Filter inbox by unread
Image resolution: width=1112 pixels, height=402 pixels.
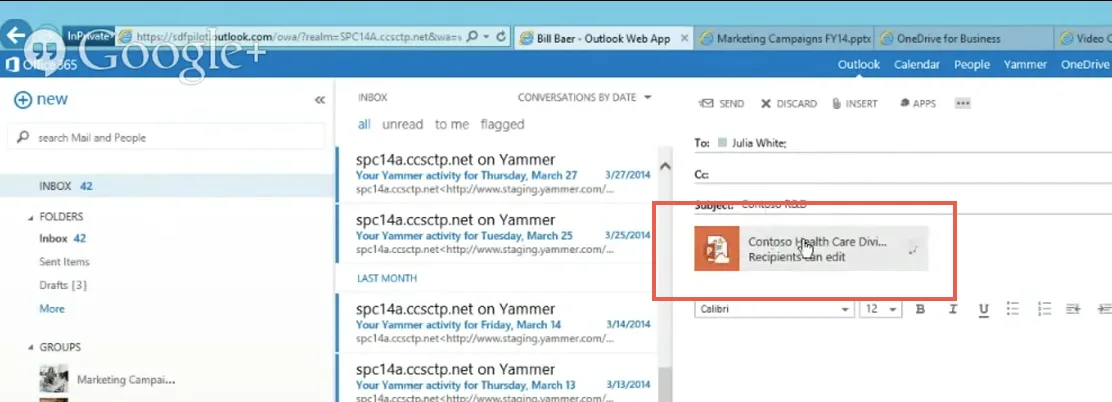(x=403, y=124)
